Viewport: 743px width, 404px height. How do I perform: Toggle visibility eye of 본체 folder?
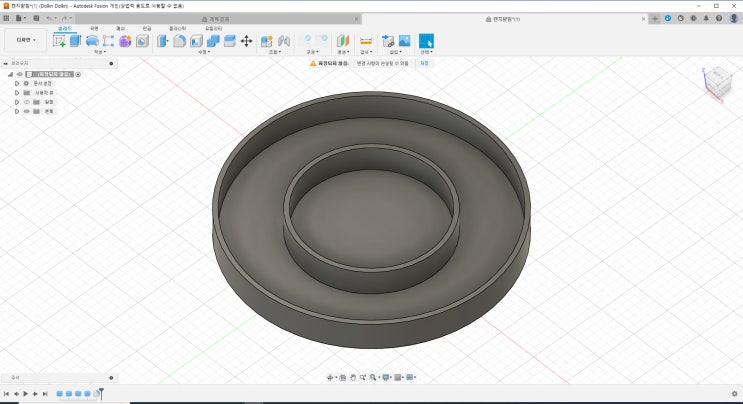click(x=26, y=111)
